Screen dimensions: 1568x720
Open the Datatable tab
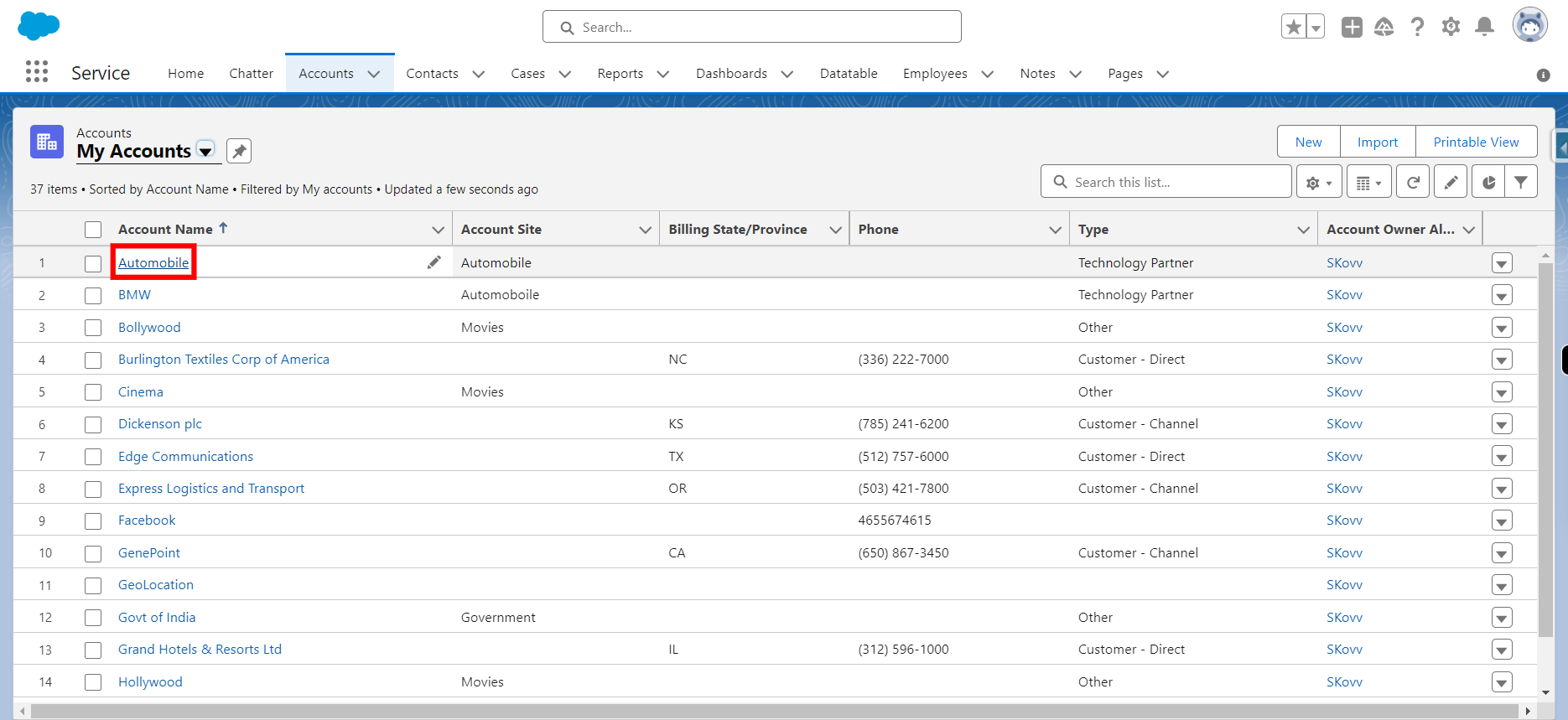point(849,74)
